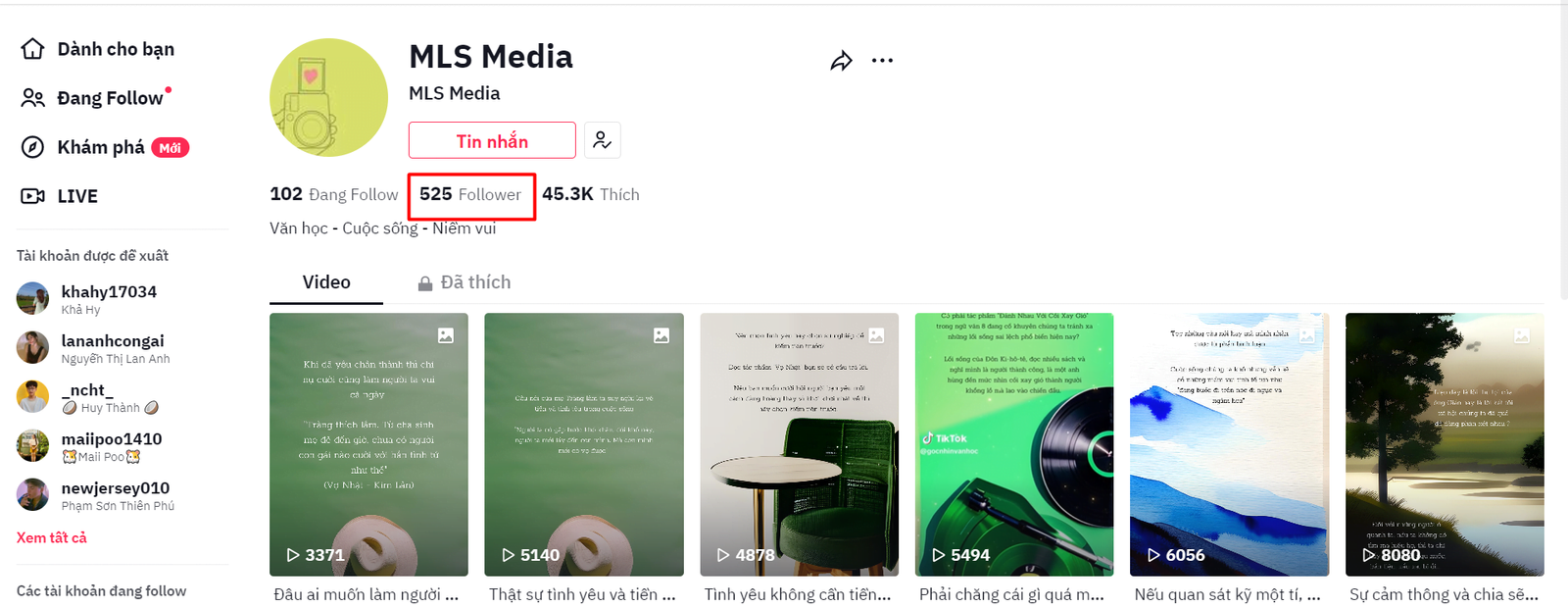
Task: Click the following-status person icon button
Action: coord(603,140)
